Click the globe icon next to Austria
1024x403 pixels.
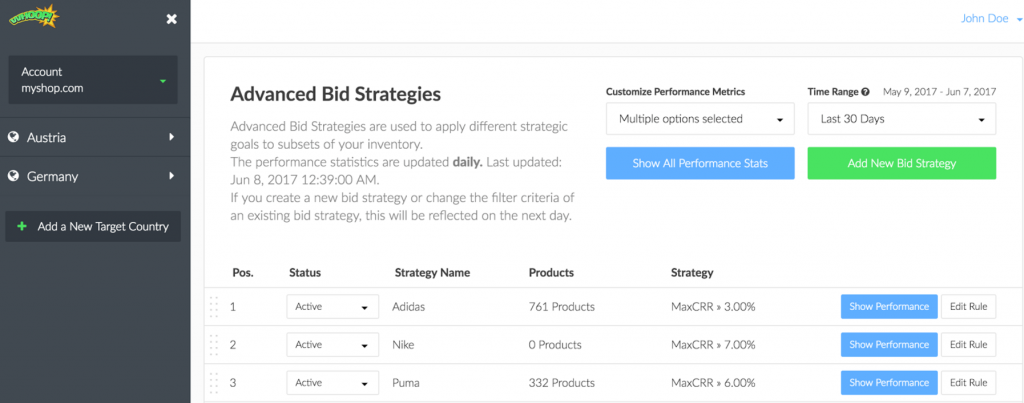pos(12,137)
